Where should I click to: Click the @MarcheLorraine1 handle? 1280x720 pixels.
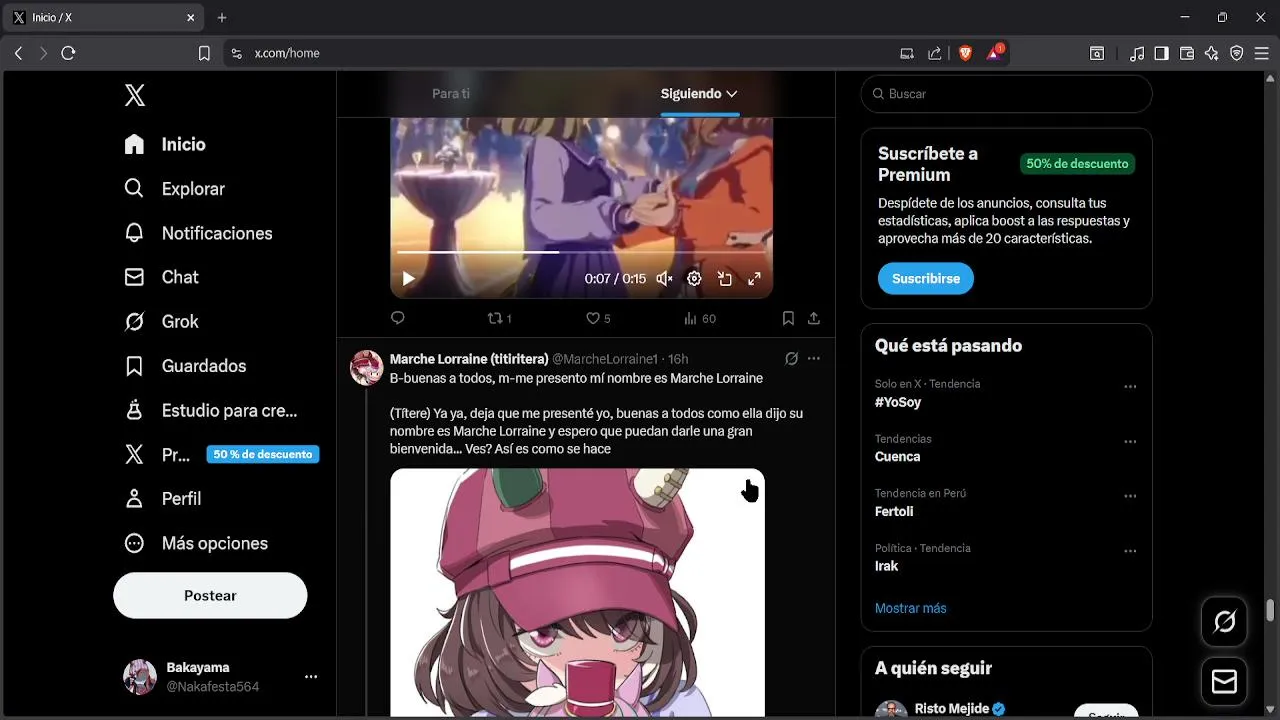point(605,359)
